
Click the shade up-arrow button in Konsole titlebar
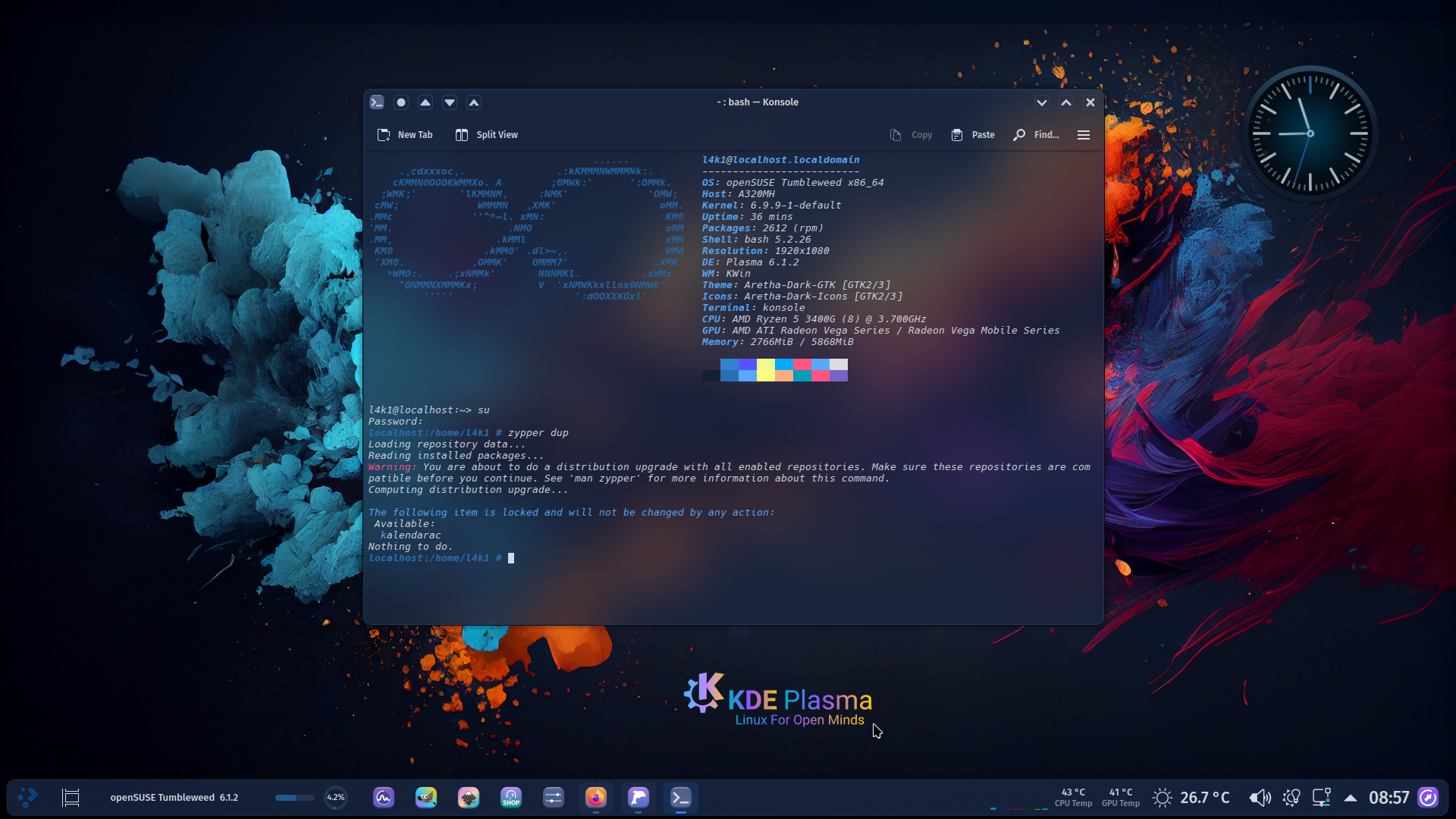click(474, 102)
